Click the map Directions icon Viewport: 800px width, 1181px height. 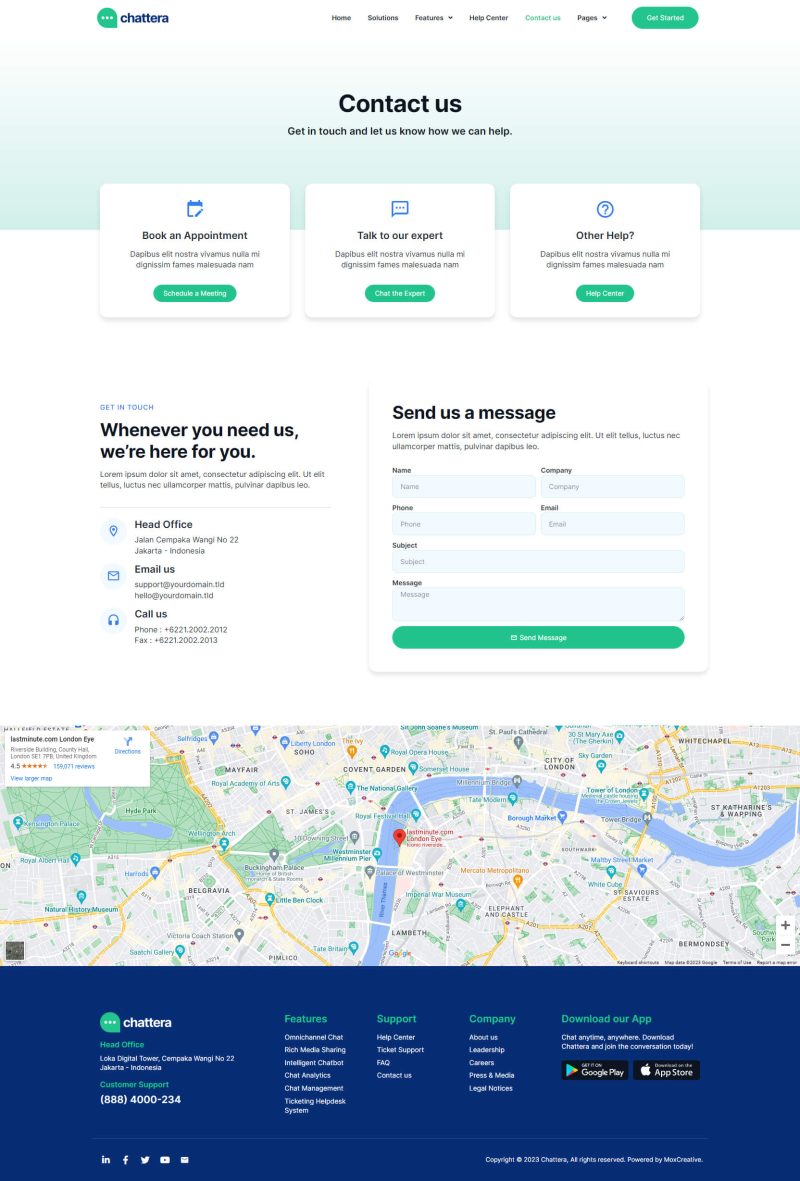tap(128, 742)
